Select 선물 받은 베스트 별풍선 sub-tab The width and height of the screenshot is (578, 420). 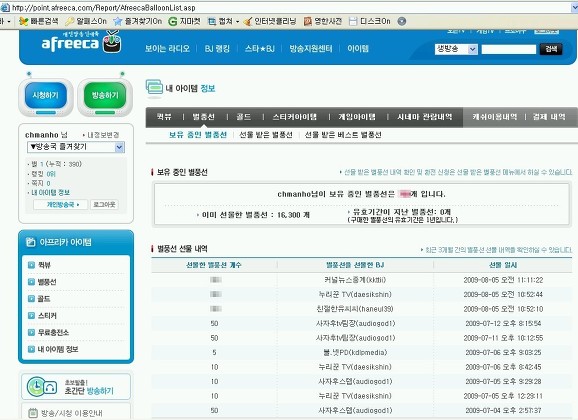pyautogui.click(x=343, y=135)
